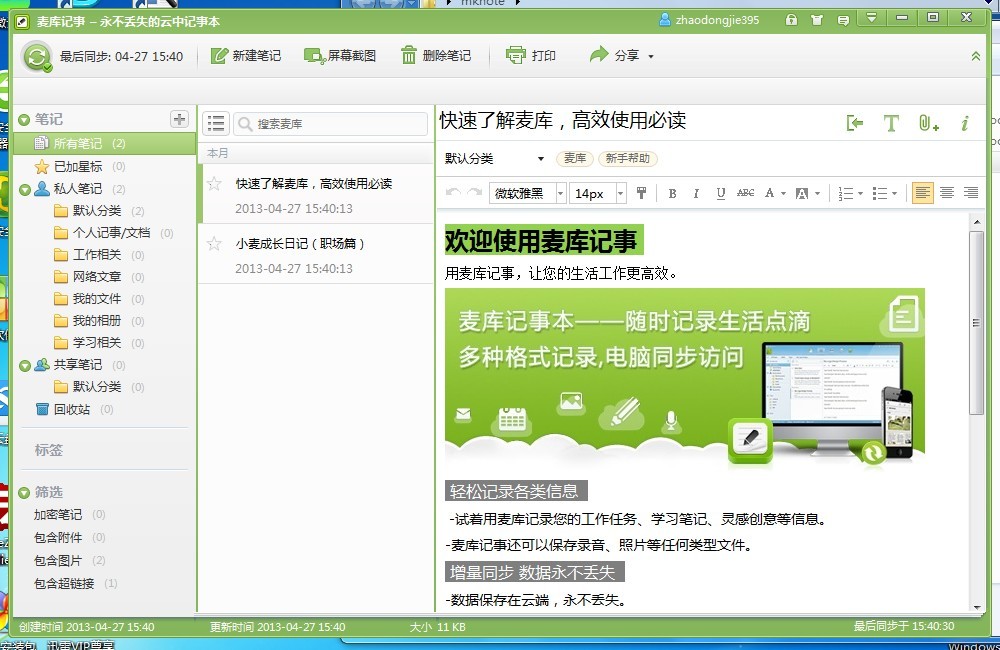
Task: Click the format painter icon
Action: (x=642, y=193)
